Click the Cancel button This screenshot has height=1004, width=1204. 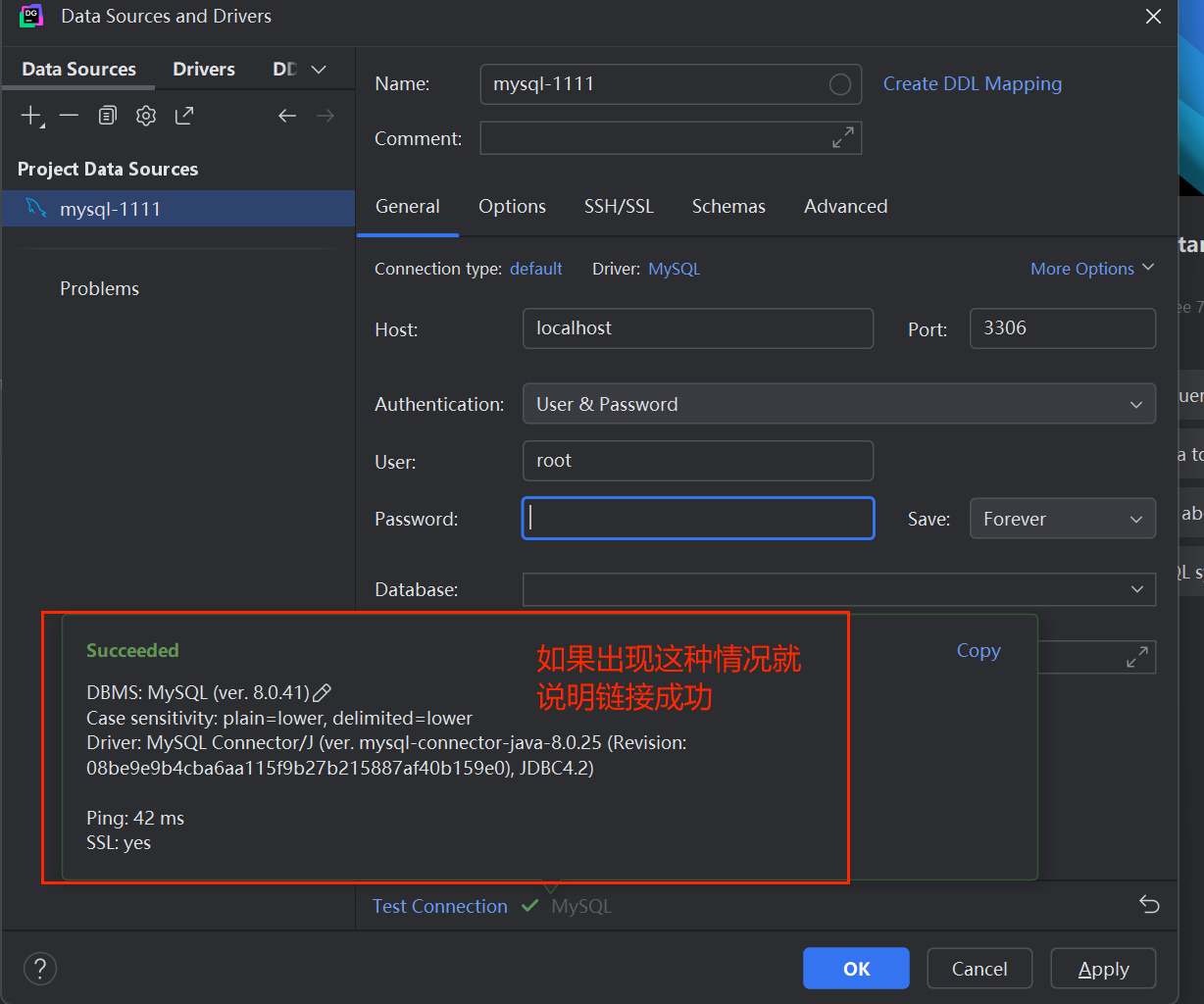979,969
